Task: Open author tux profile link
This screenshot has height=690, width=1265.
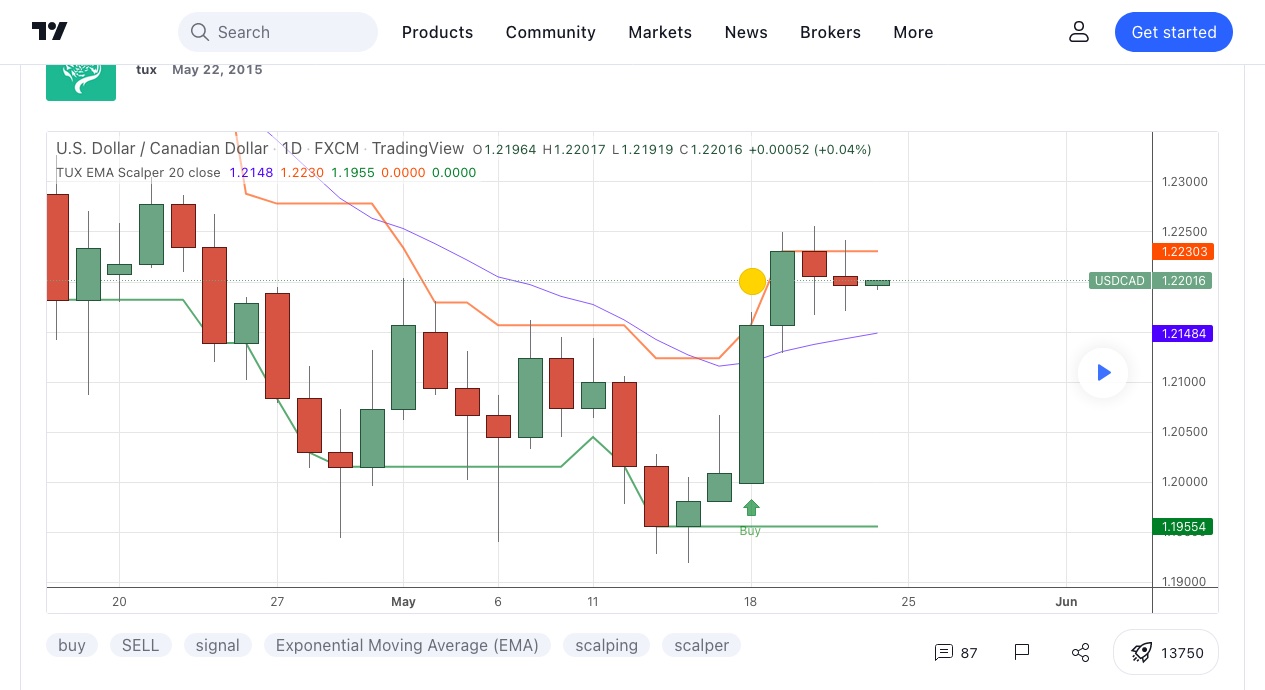Action: click(x=146, y=70)
